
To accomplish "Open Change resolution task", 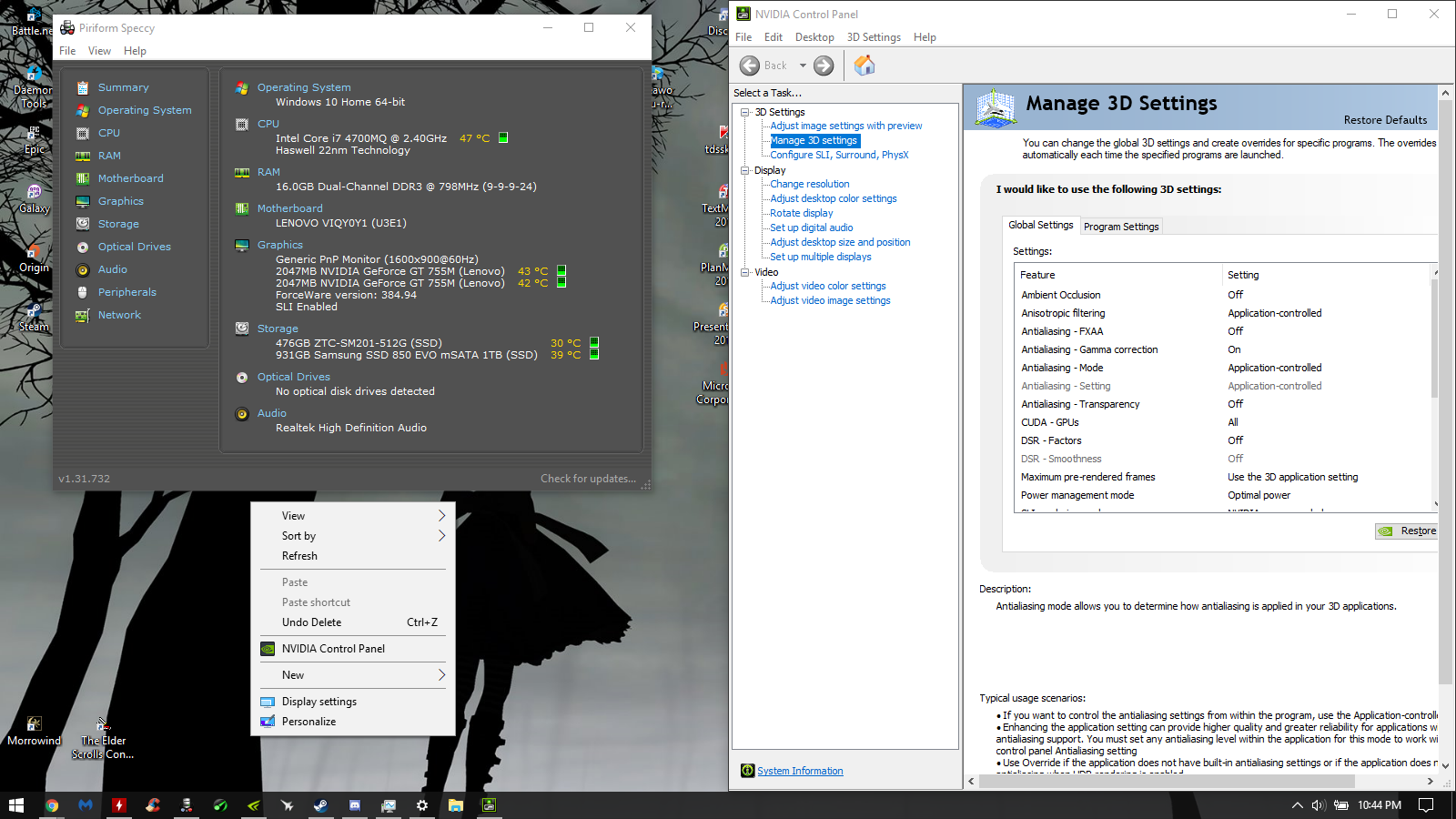I will tap(810, 185).
